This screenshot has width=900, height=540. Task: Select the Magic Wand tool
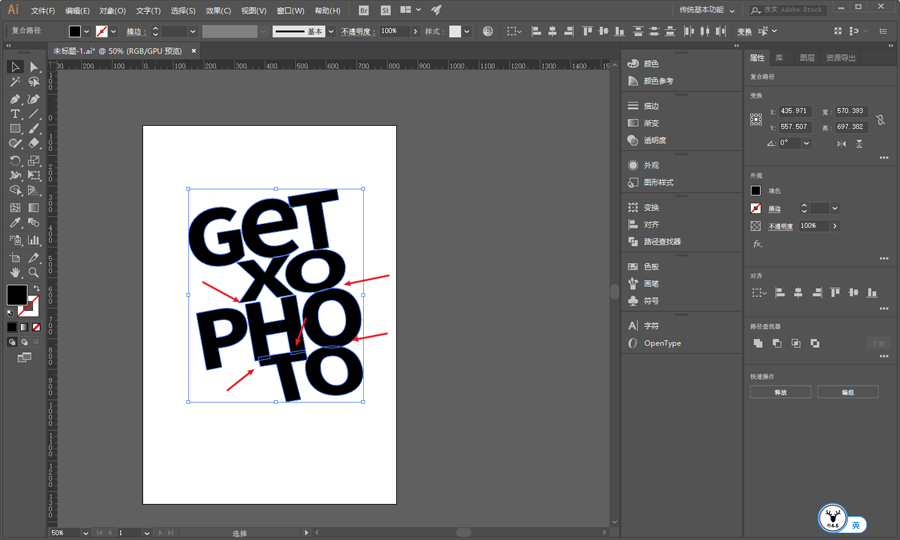15,83
